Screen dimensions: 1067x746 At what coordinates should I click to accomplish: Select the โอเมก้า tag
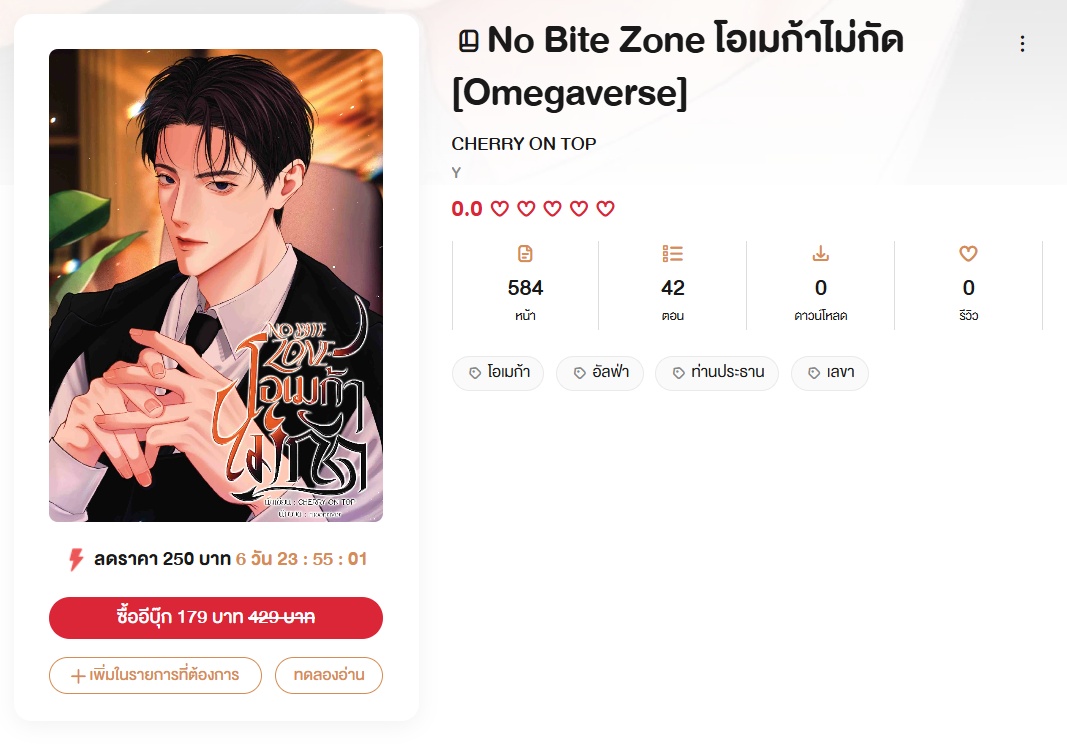[498, 373]
